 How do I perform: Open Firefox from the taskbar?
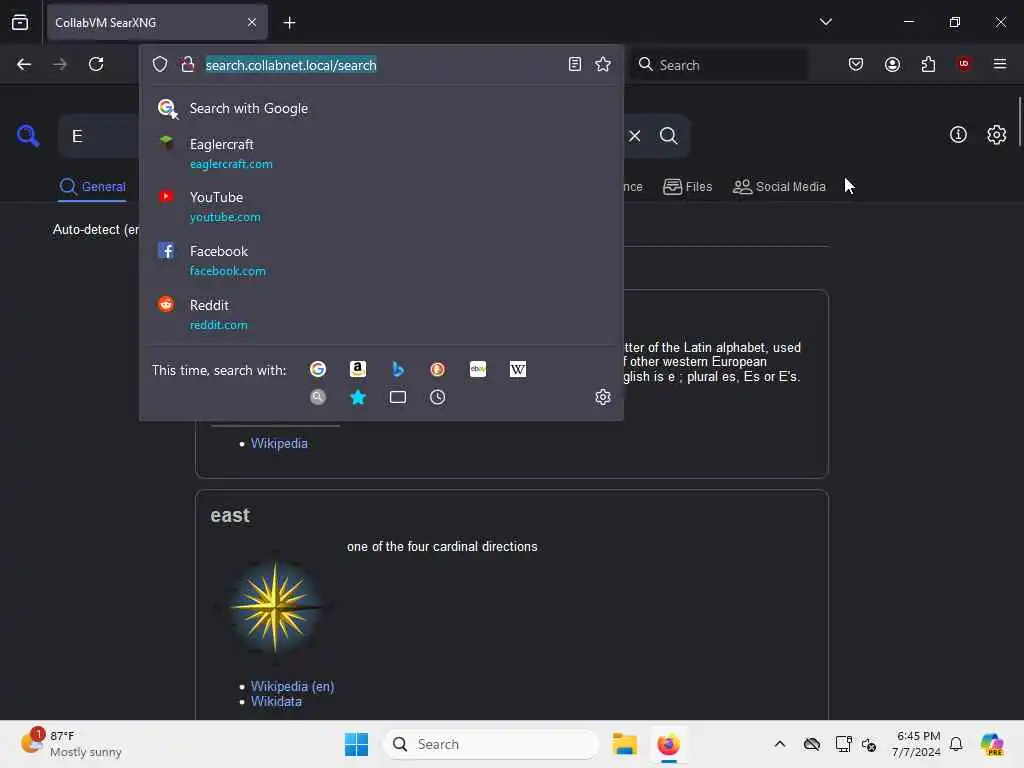(x=669, y=744)
